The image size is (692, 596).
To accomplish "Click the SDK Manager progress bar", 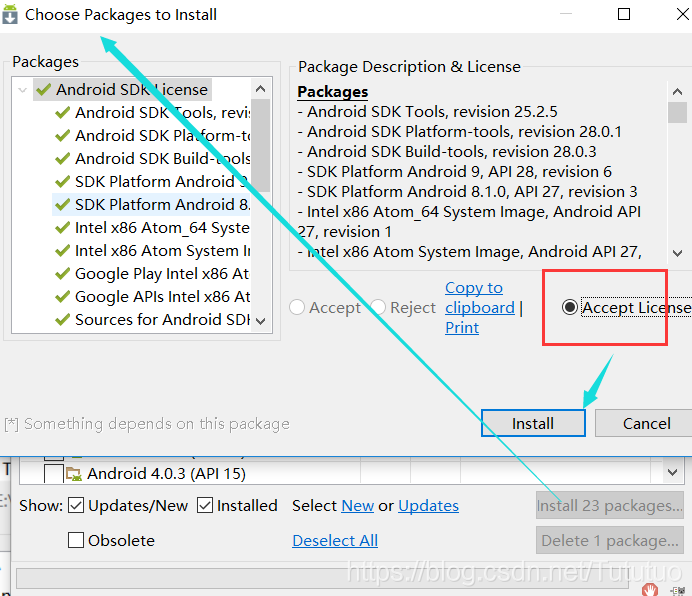I will 322,578.
